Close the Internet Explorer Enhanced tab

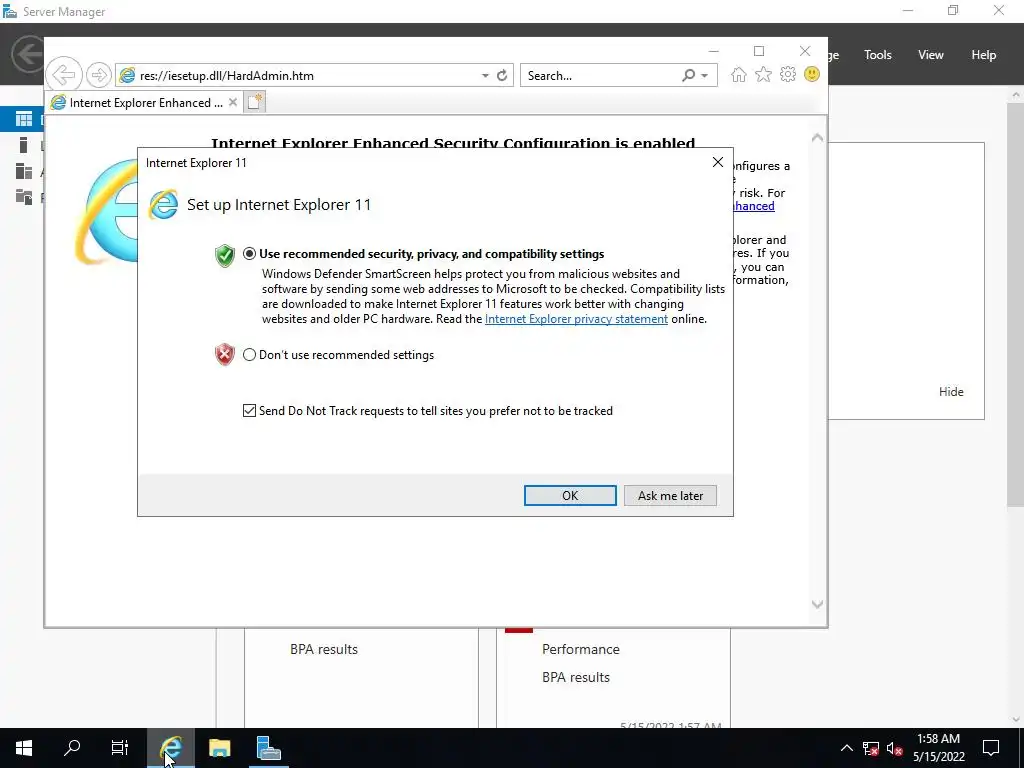[232, 103]
